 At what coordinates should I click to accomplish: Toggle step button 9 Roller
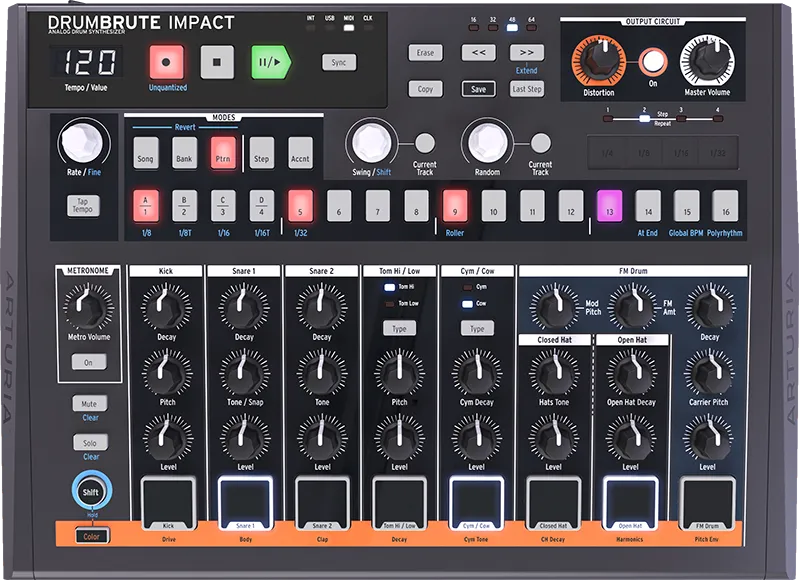click(x=455, y=206)
